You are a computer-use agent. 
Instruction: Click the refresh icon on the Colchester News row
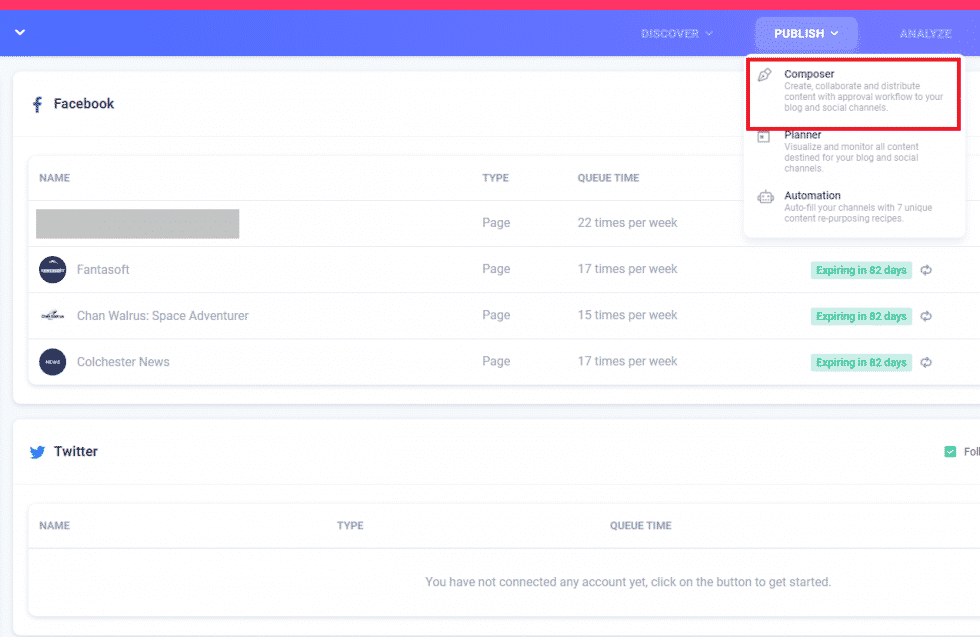tap(926, 362)
